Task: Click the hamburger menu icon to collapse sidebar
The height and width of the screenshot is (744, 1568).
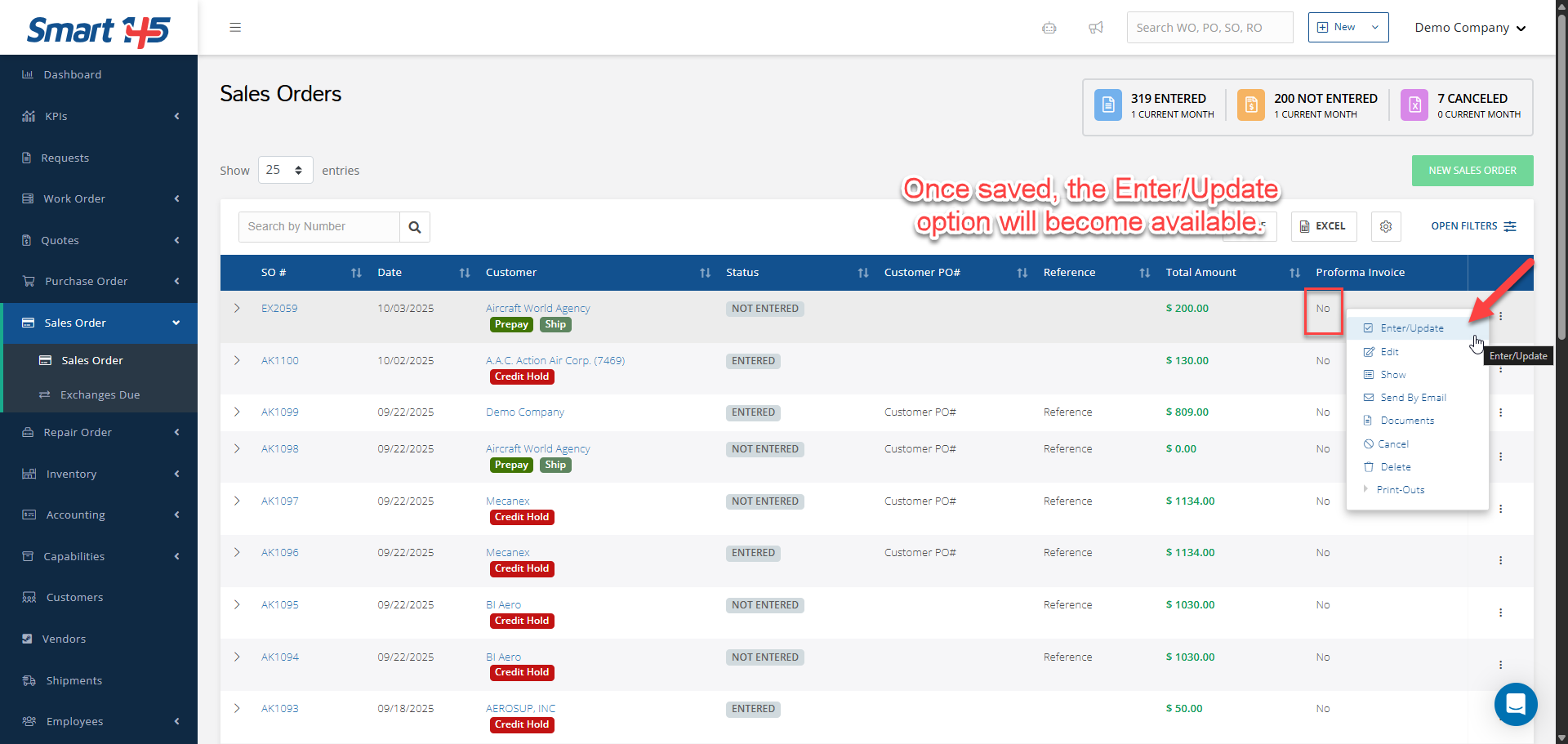Action: (235, 28)
